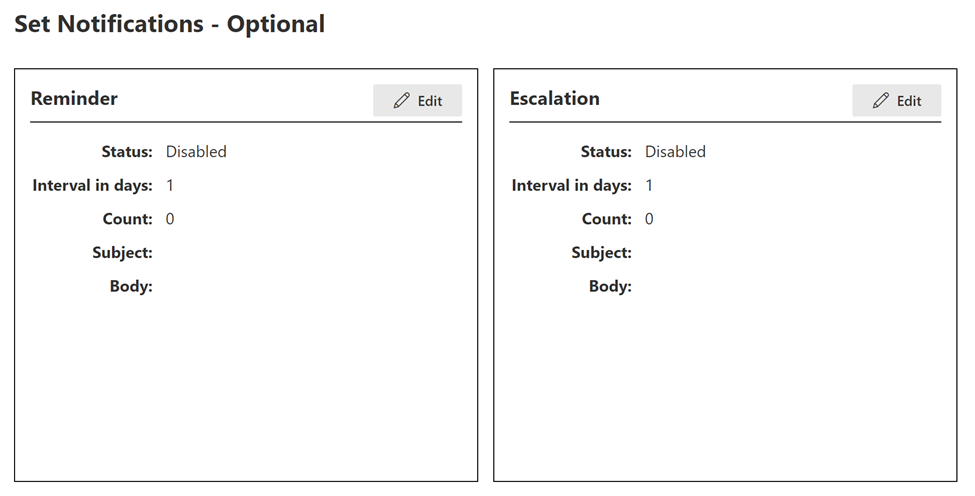Screen dimensions: 975x496
Task: Click the pencil icon in Reminder card
Action: pyautogui.click(x=402, y=101)
